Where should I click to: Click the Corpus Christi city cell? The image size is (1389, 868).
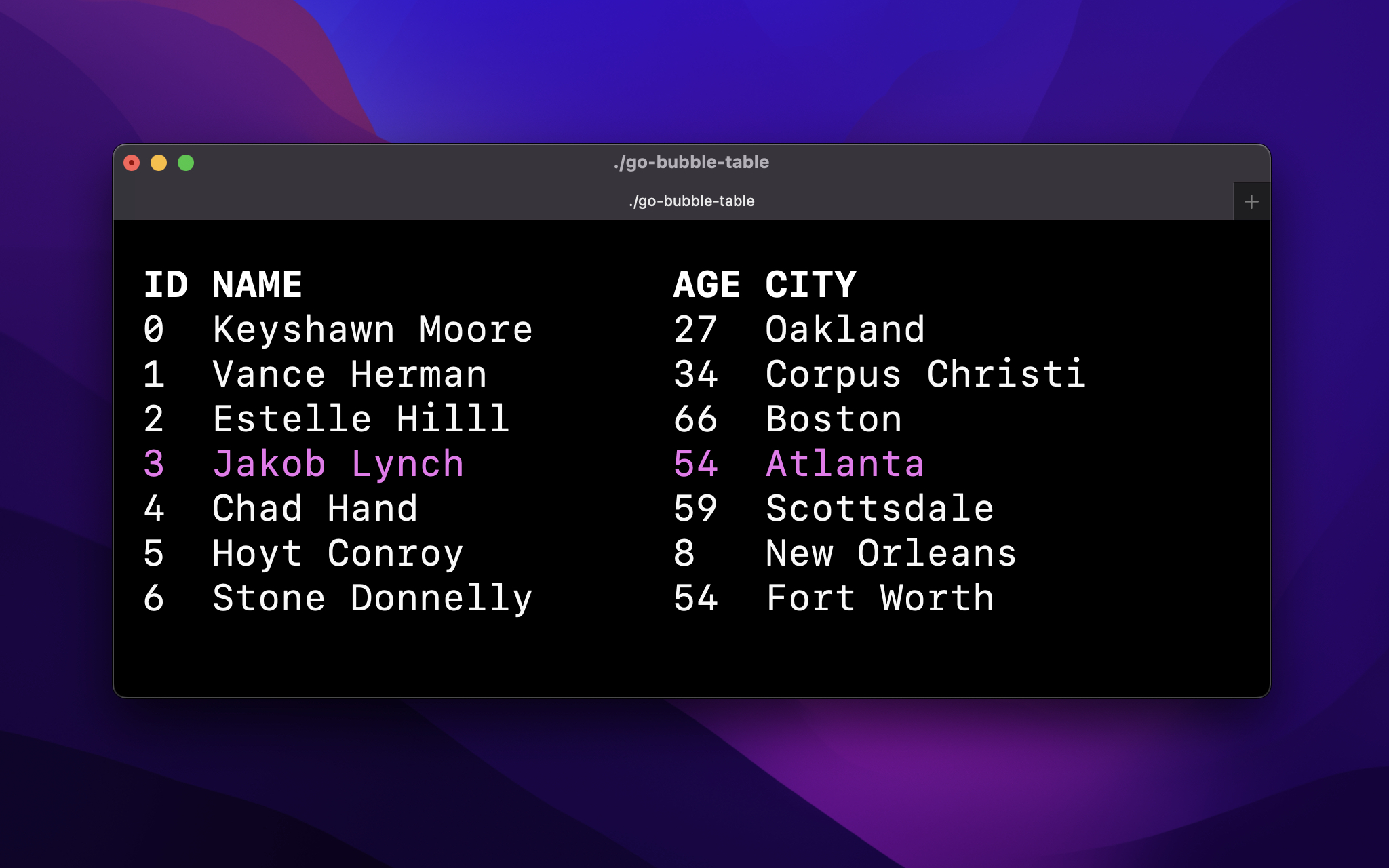tap(925, 374)
